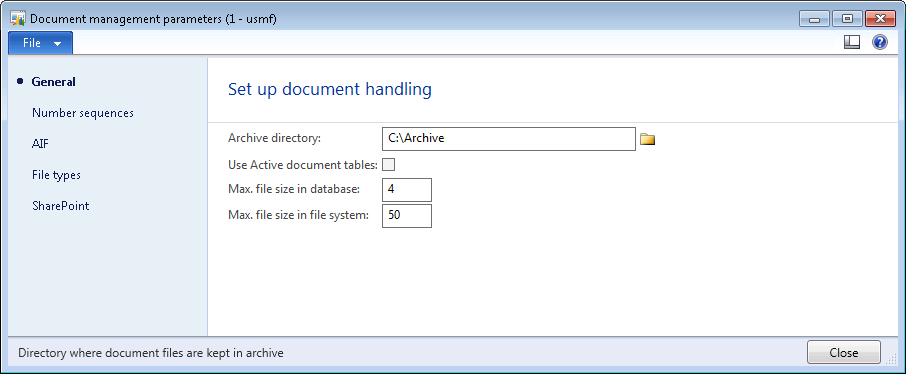Image resolution: width=906 pixels, height=374 pixels.
Task: Switch to the AIF section
Action: pos(40,144)
